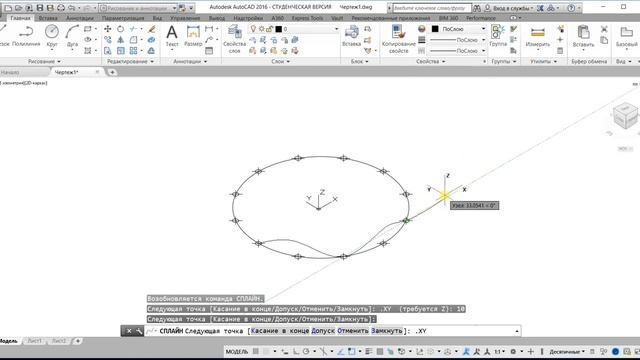The image size is (640, 360).
Task: Select the Arc (Дуга) tool
Action: 72,36
